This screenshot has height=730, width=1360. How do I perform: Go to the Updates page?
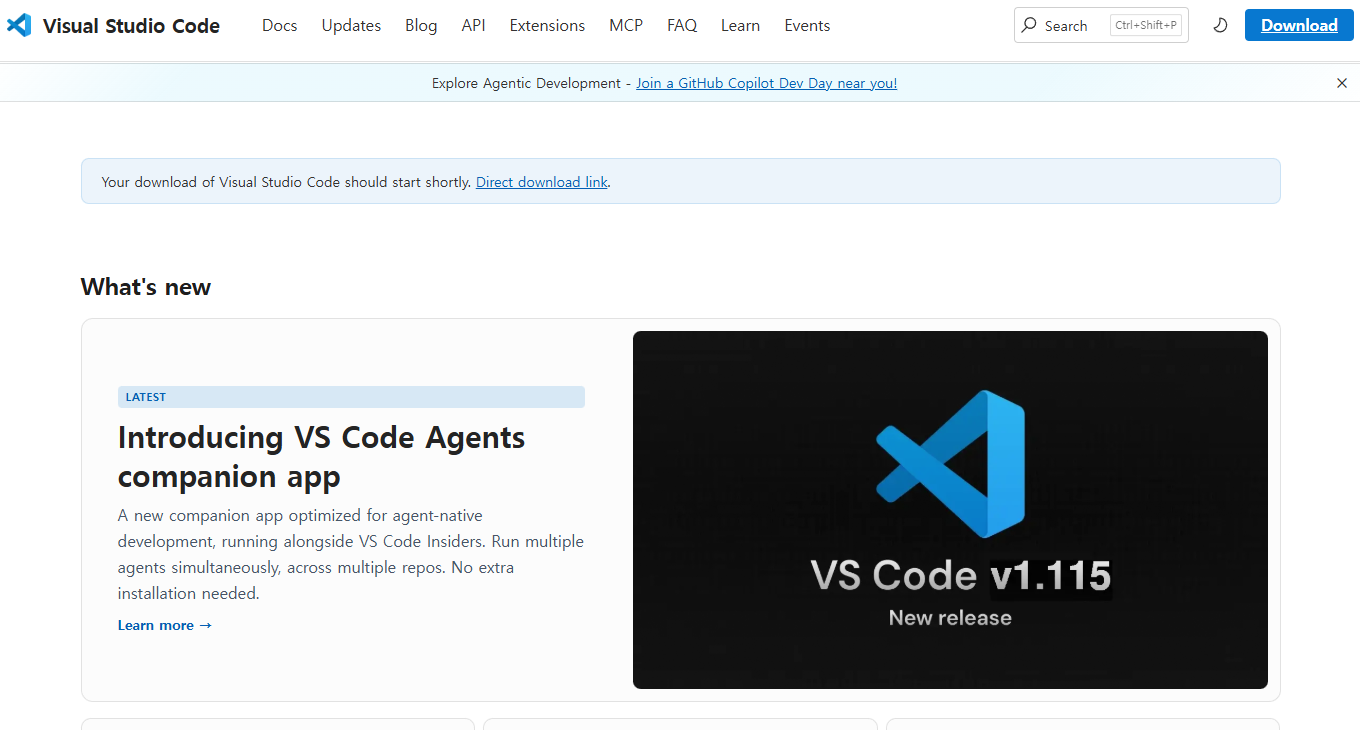click(x=351, y=25)
